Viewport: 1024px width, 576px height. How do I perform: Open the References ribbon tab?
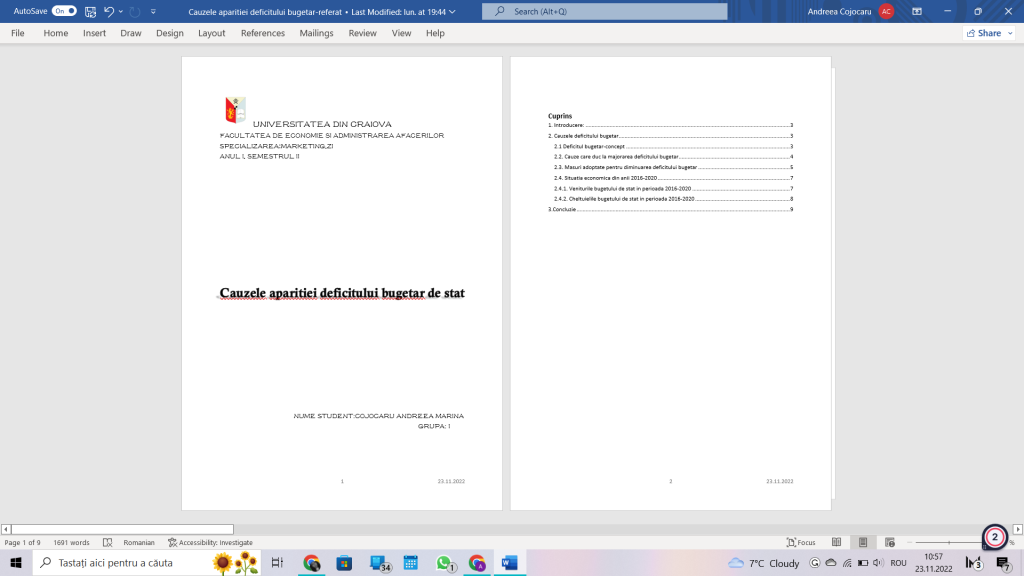(x=262, y=33)
